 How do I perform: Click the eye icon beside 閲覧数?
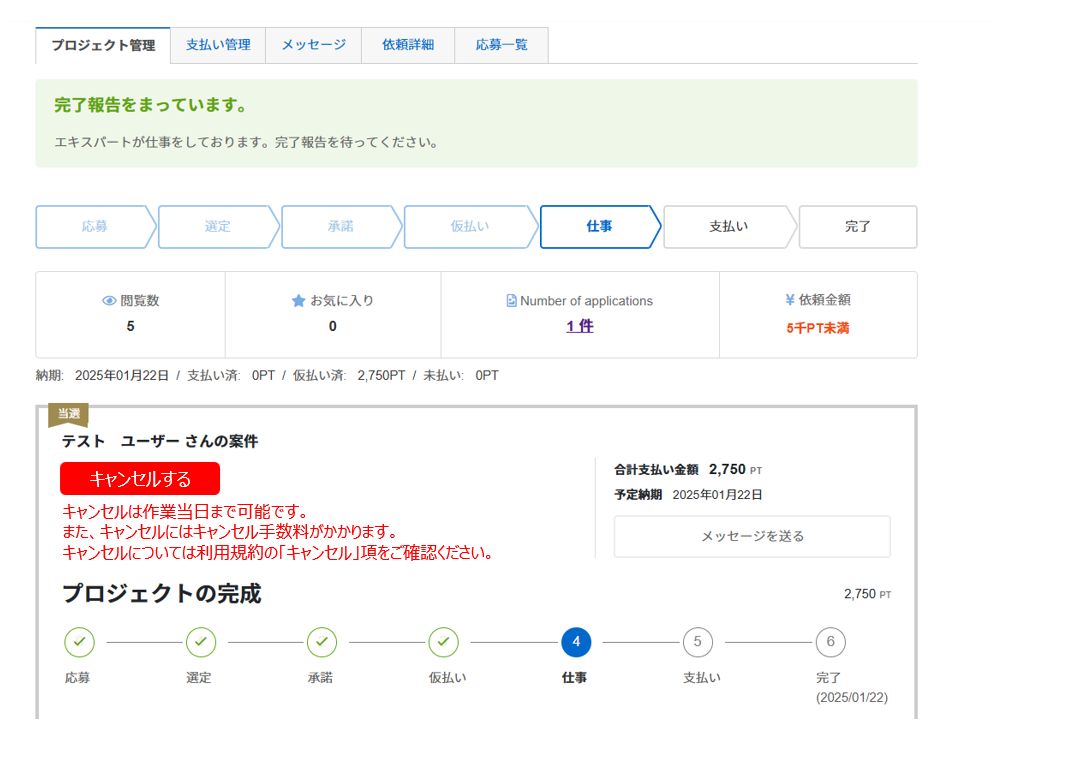(110, 301)
